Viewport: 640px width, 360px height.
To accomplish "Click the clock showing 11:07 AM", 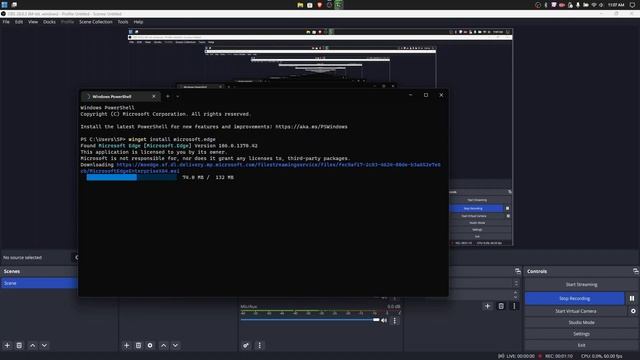I will [x=616, y=5].
